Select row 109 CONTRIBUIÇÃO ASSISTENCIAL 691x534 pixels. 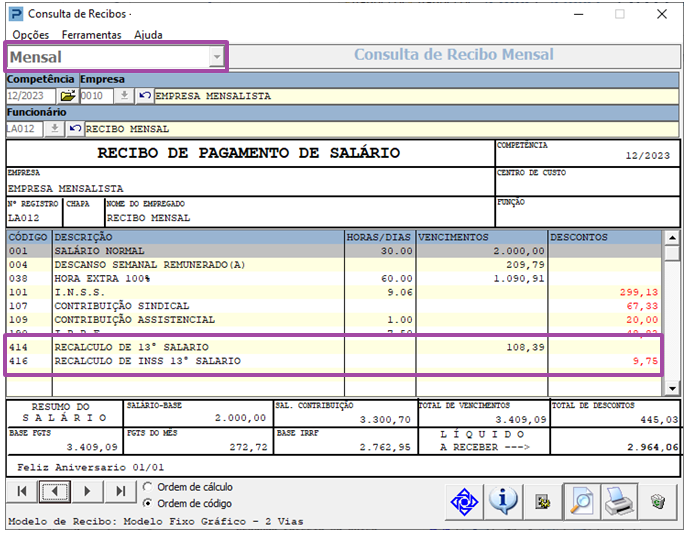[334, 319]
